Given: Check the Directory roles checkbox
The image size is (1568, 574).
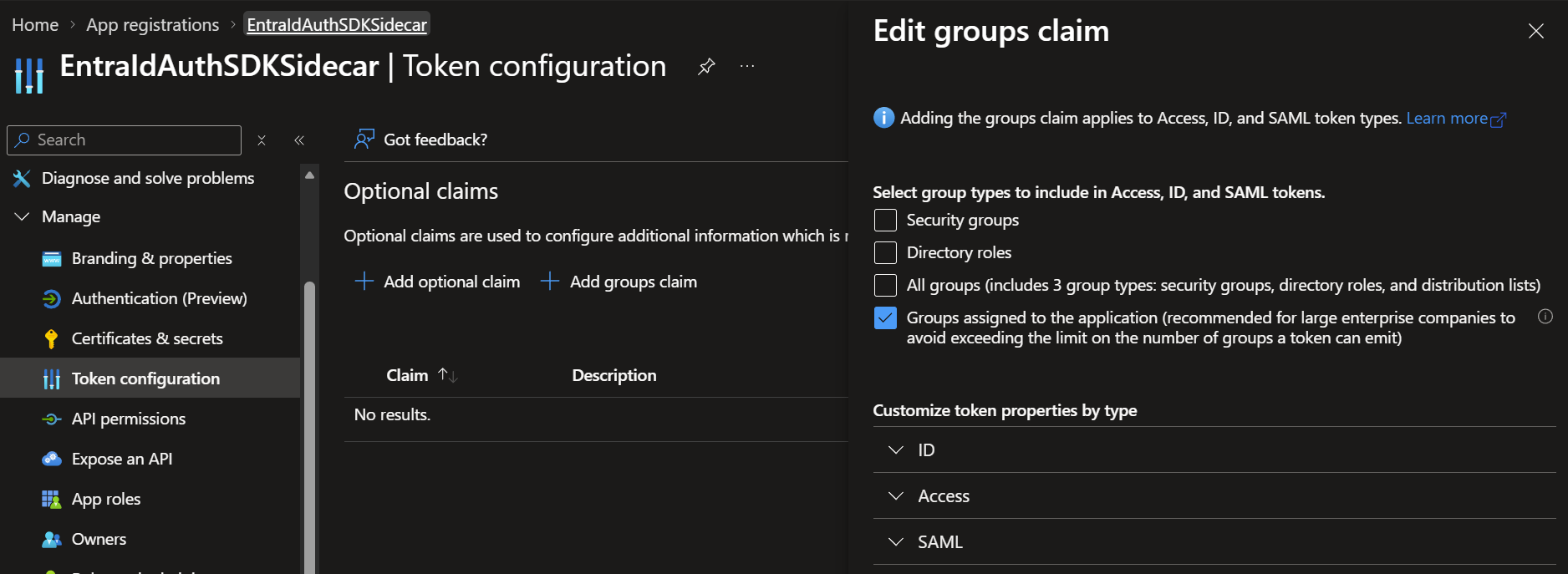Looking at the screenshot, I should coord(885,253).
